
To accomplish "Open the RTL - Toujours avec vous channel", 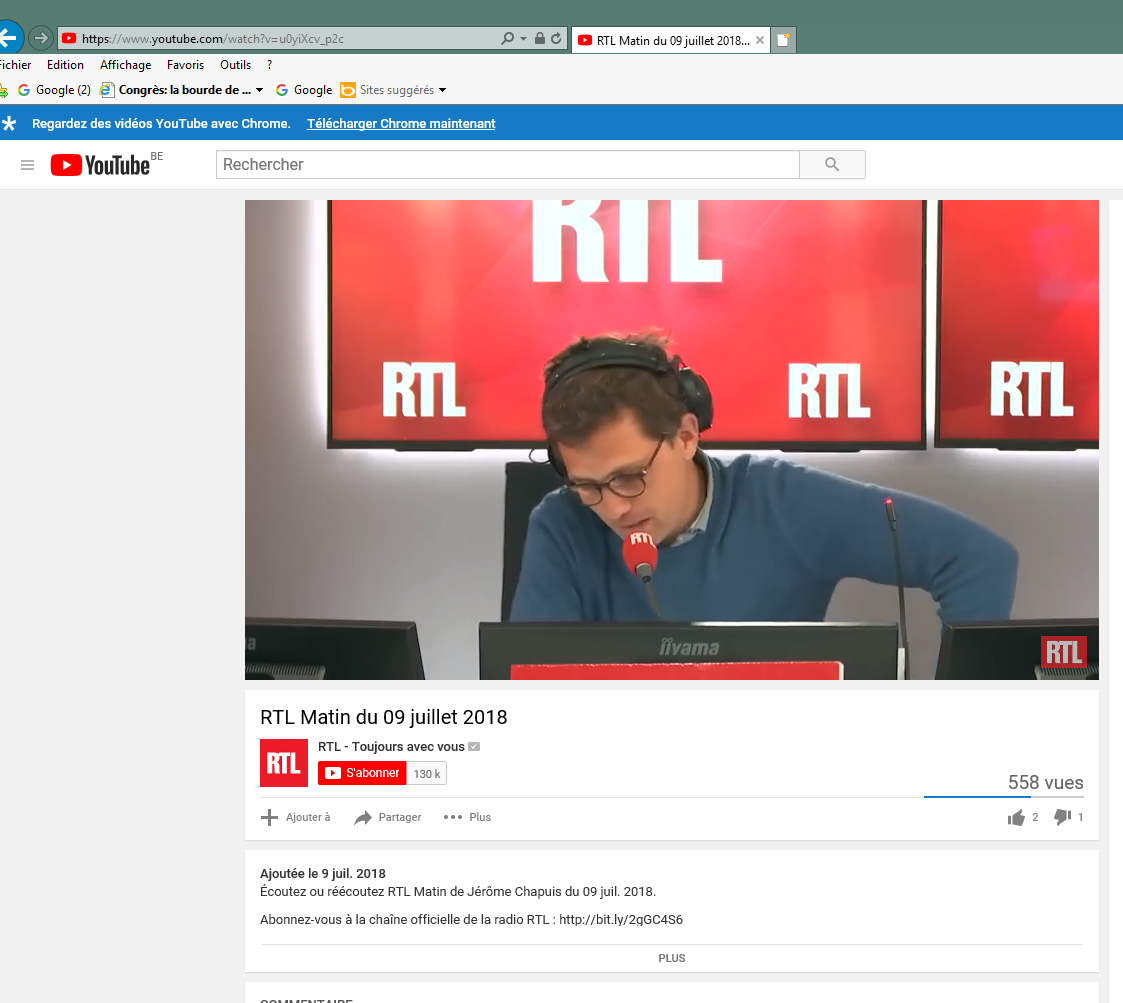I will pos(391,747).
